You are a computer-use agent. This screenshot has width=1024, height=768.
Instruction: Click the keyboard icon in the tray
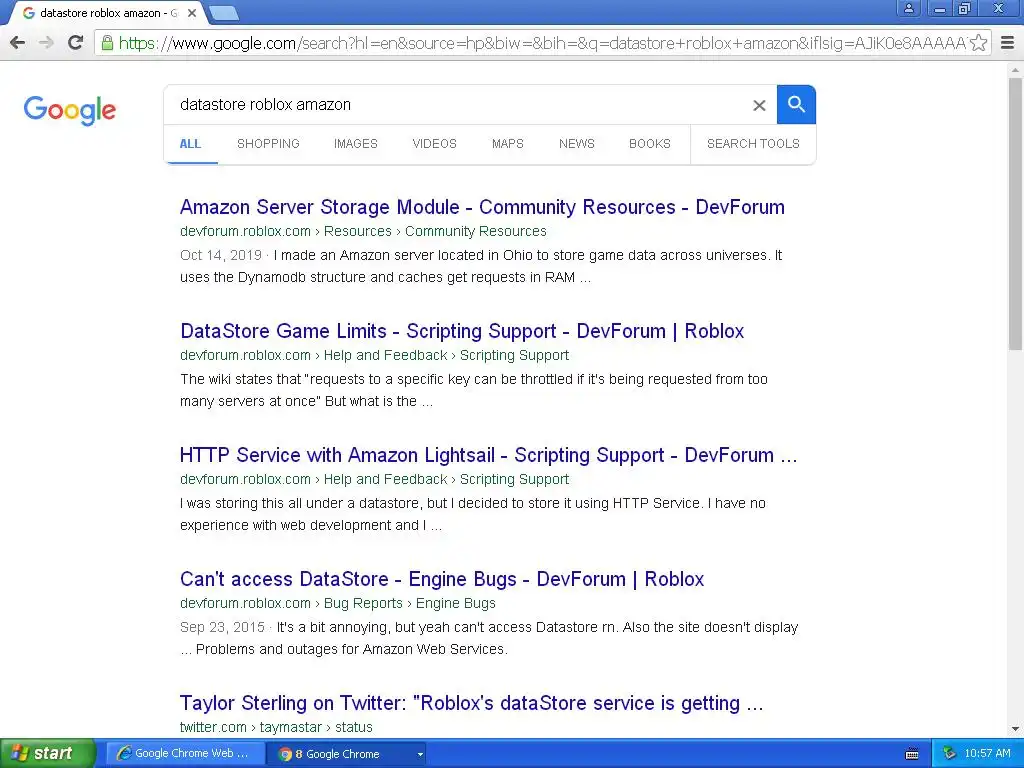[912, 754]
